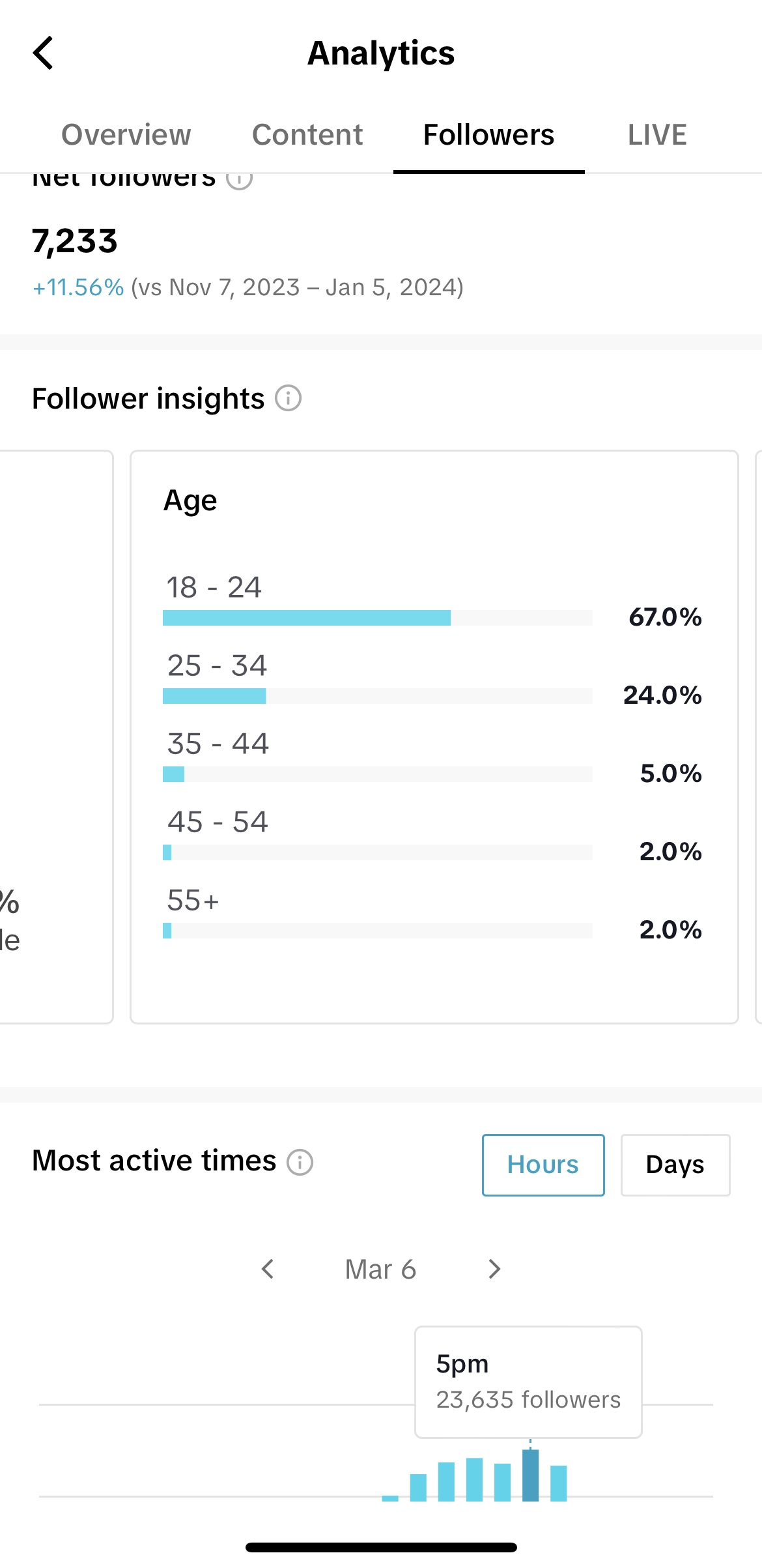Select the Hours toggle for active times
The height and width of the screenshot is (1568, 762).
543,1165
